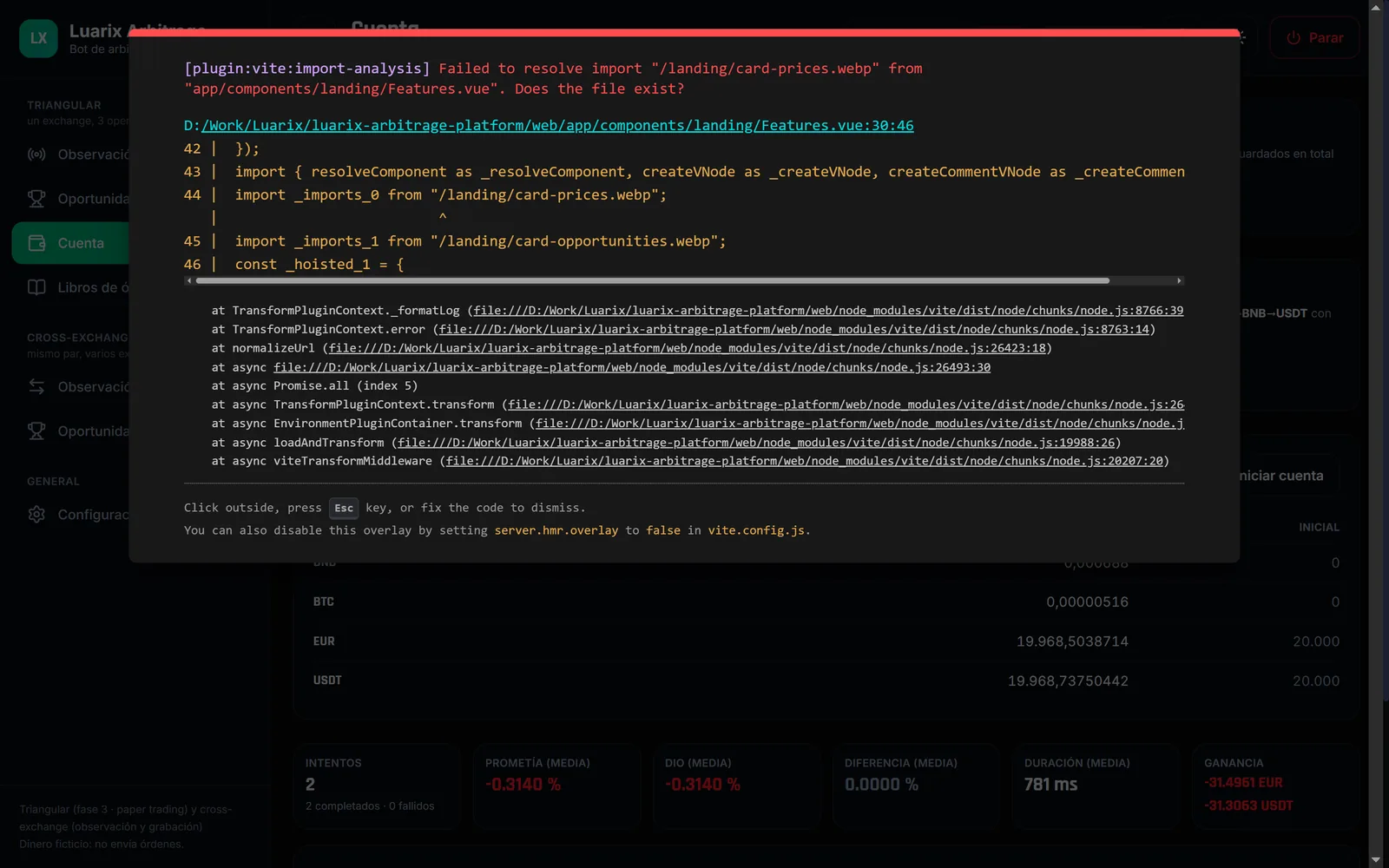Click the USDT balance 19.968,73750442
Image resolution: width=1389 pixels, height=868 pixels.
pyautogui.click(x=1068, y=681)
